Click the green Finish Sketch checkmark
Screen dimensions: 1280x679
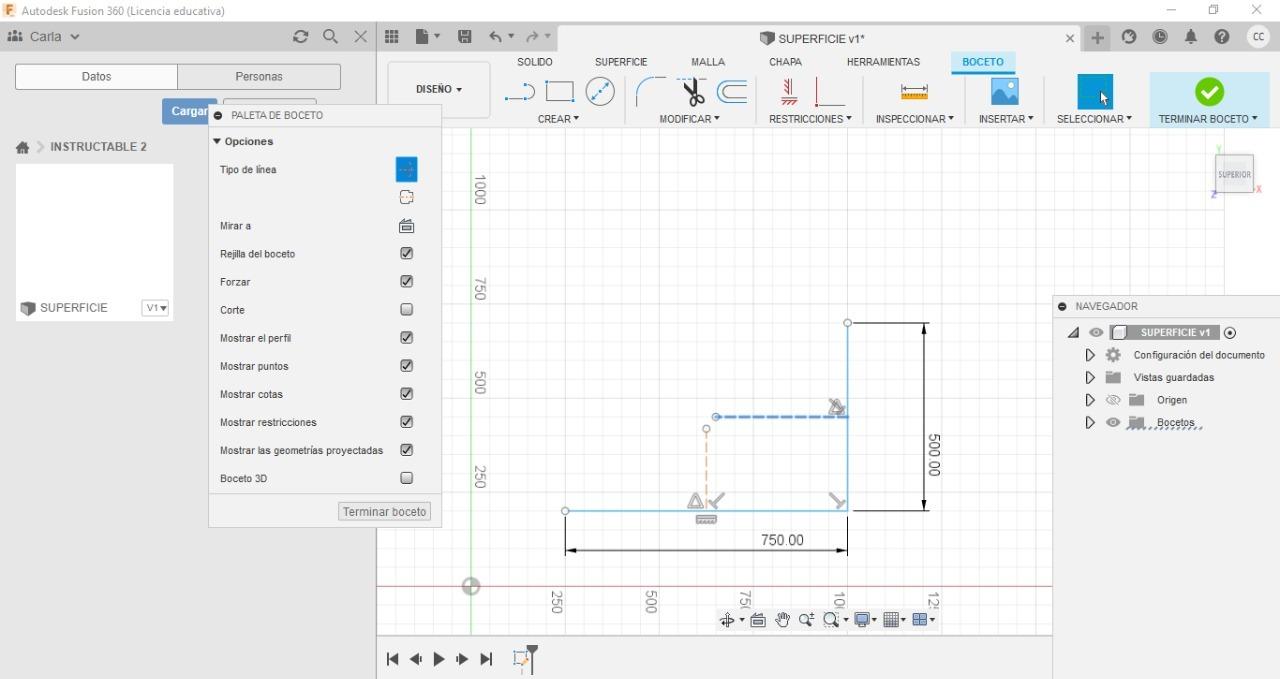[x=1209, y=92]
